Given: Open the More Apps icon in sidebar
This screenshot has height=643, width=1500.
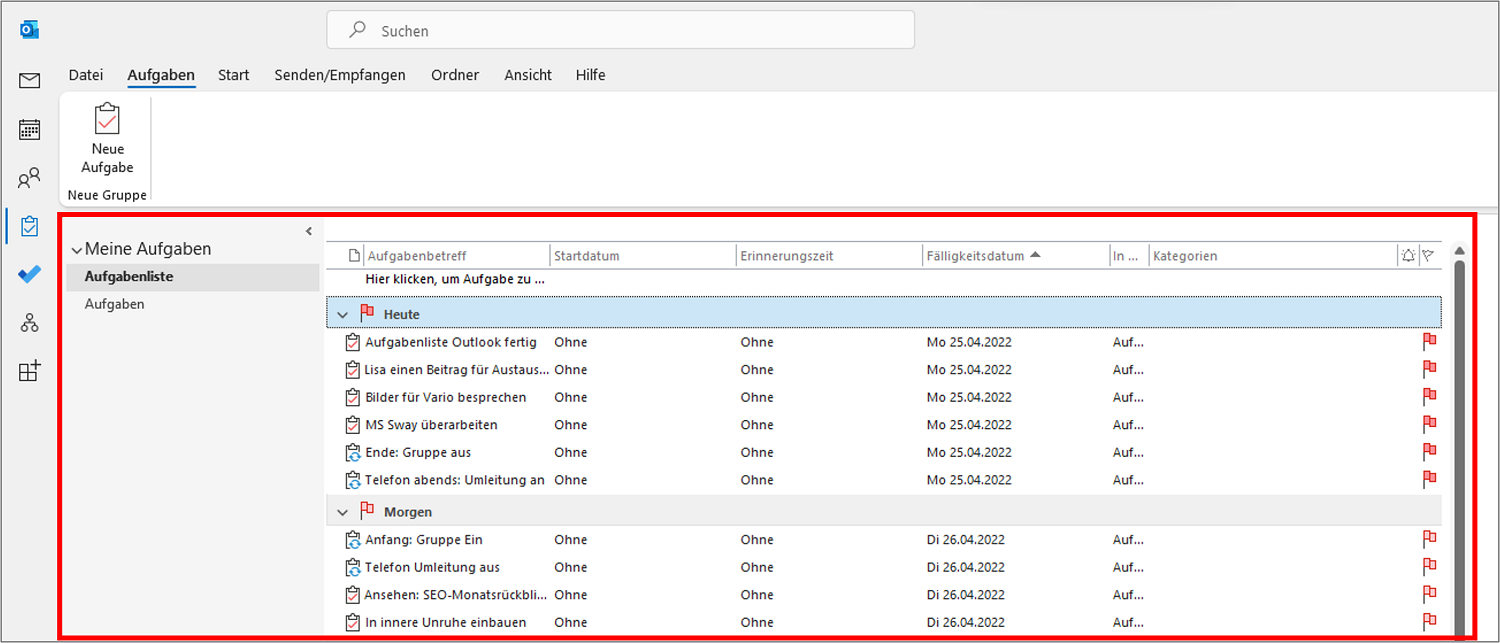Looking at the screenshot, I should pyautogui.click(x=29, y=371).
